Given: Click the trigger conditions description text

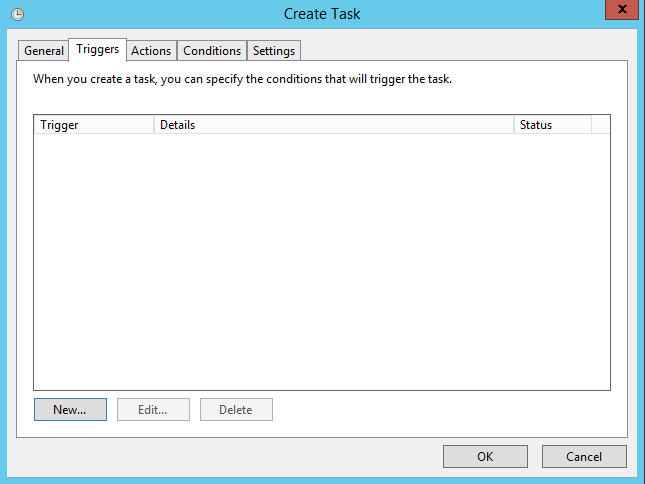Looking at the screenshot, I should click(x=243, y=78).
